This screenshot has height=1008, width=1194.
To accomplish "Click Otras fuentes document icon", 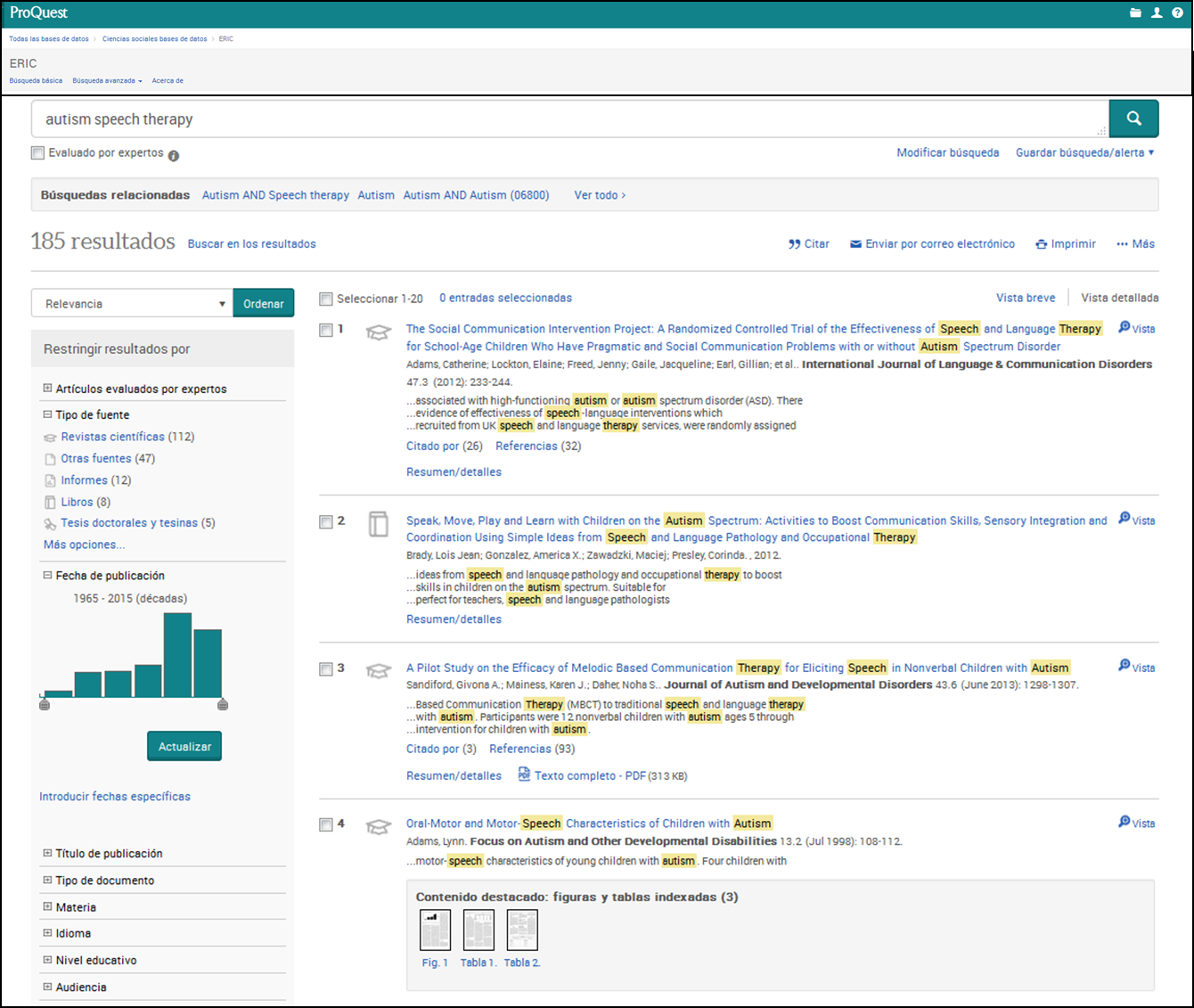I will point(50,459).
